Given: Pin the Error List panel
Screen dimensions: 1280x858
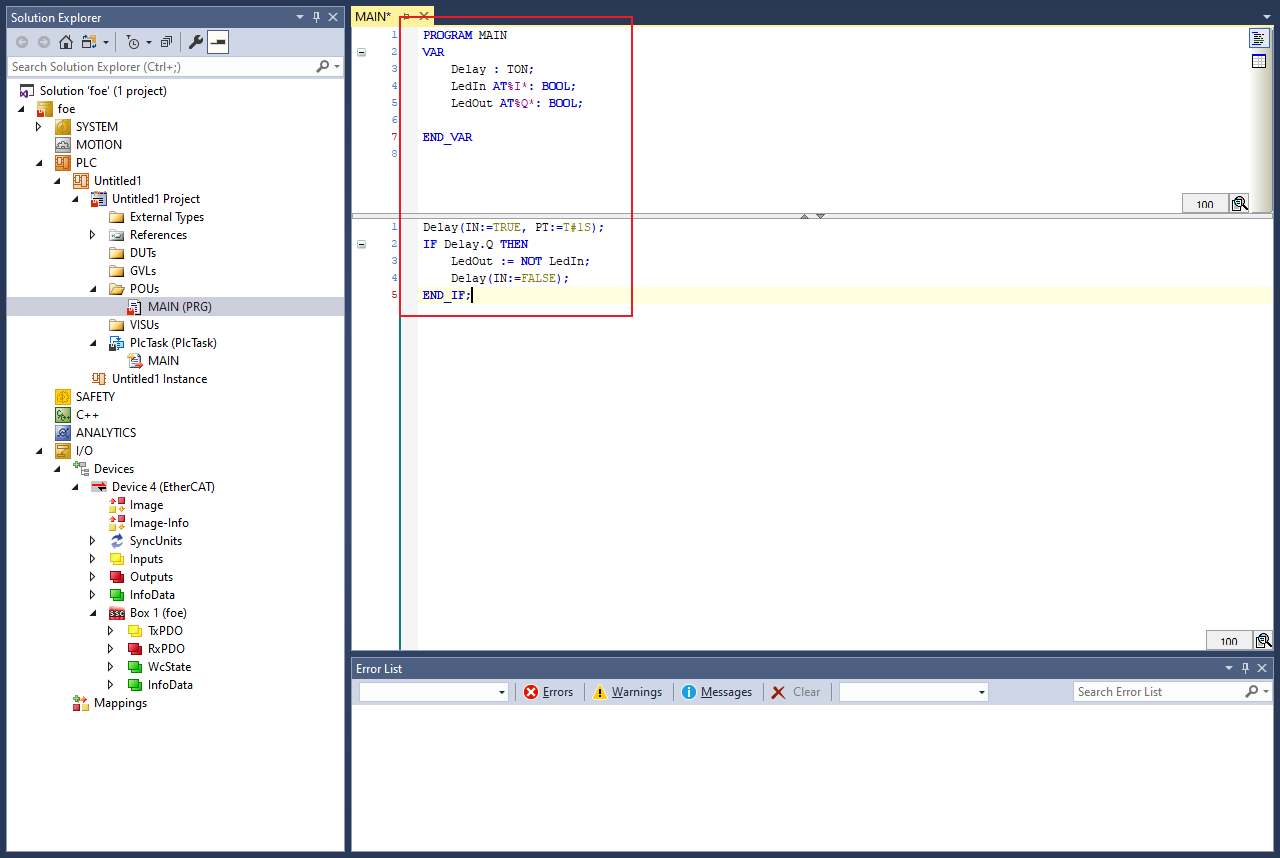Looking at the screenshot, I should (1245, 668).
